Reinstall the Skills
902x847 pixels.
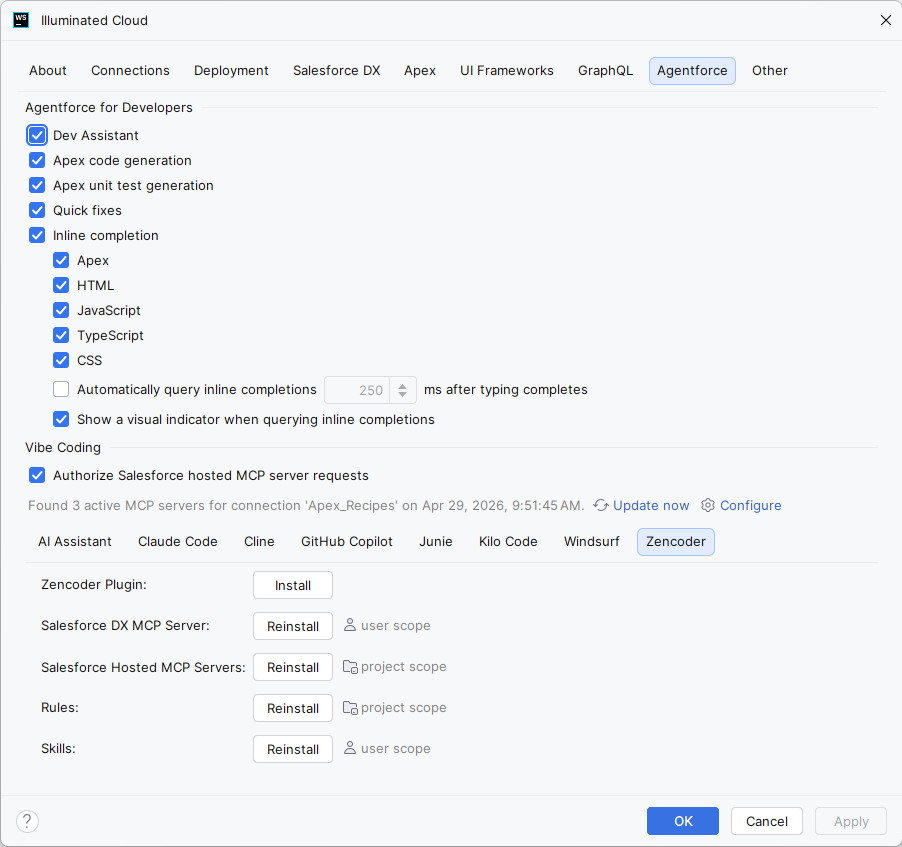pos(293,749)
